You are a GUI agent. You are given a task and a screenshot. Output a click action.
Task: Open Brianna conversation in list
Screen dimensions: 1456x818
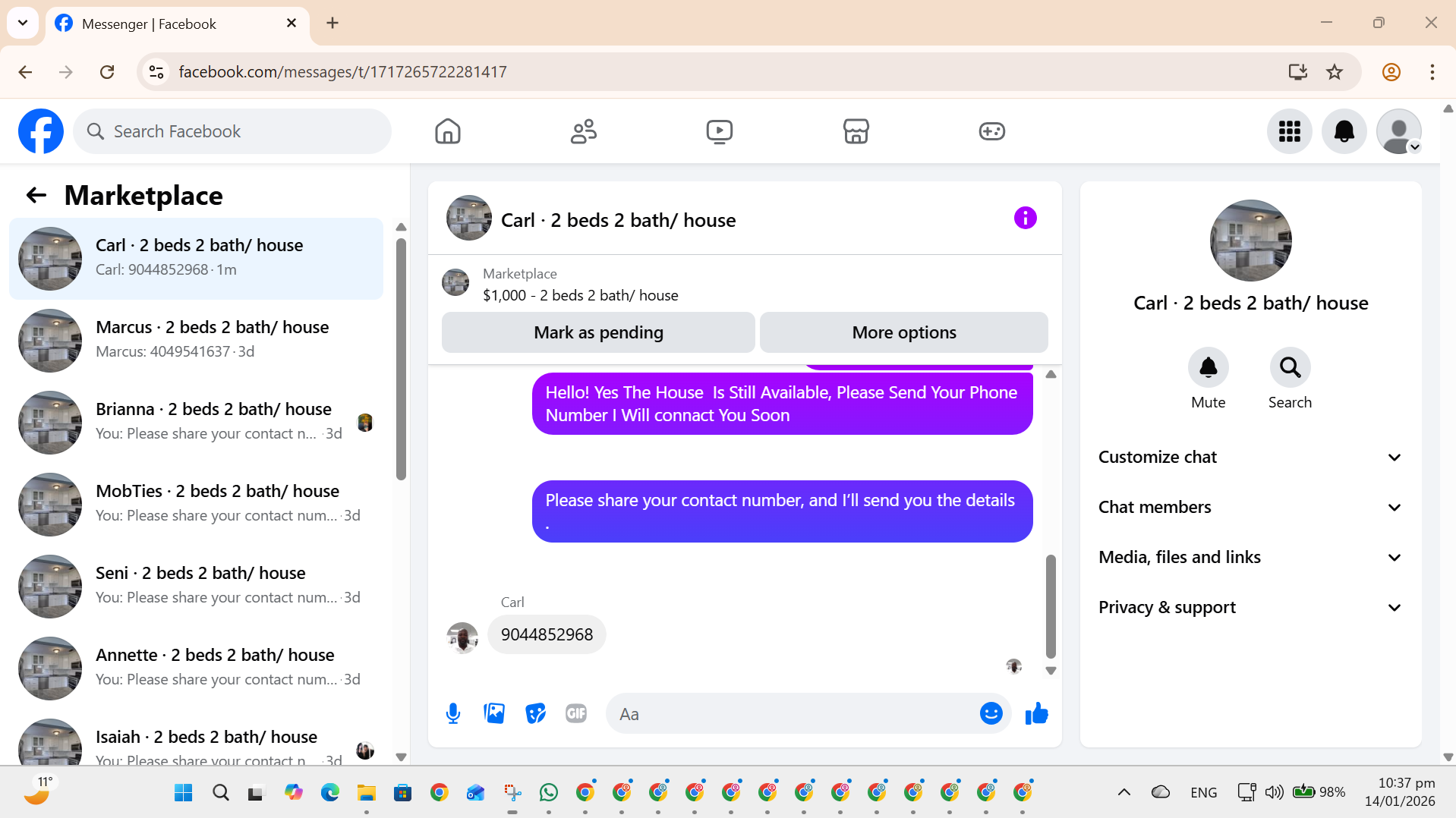(x=196, y=422)
